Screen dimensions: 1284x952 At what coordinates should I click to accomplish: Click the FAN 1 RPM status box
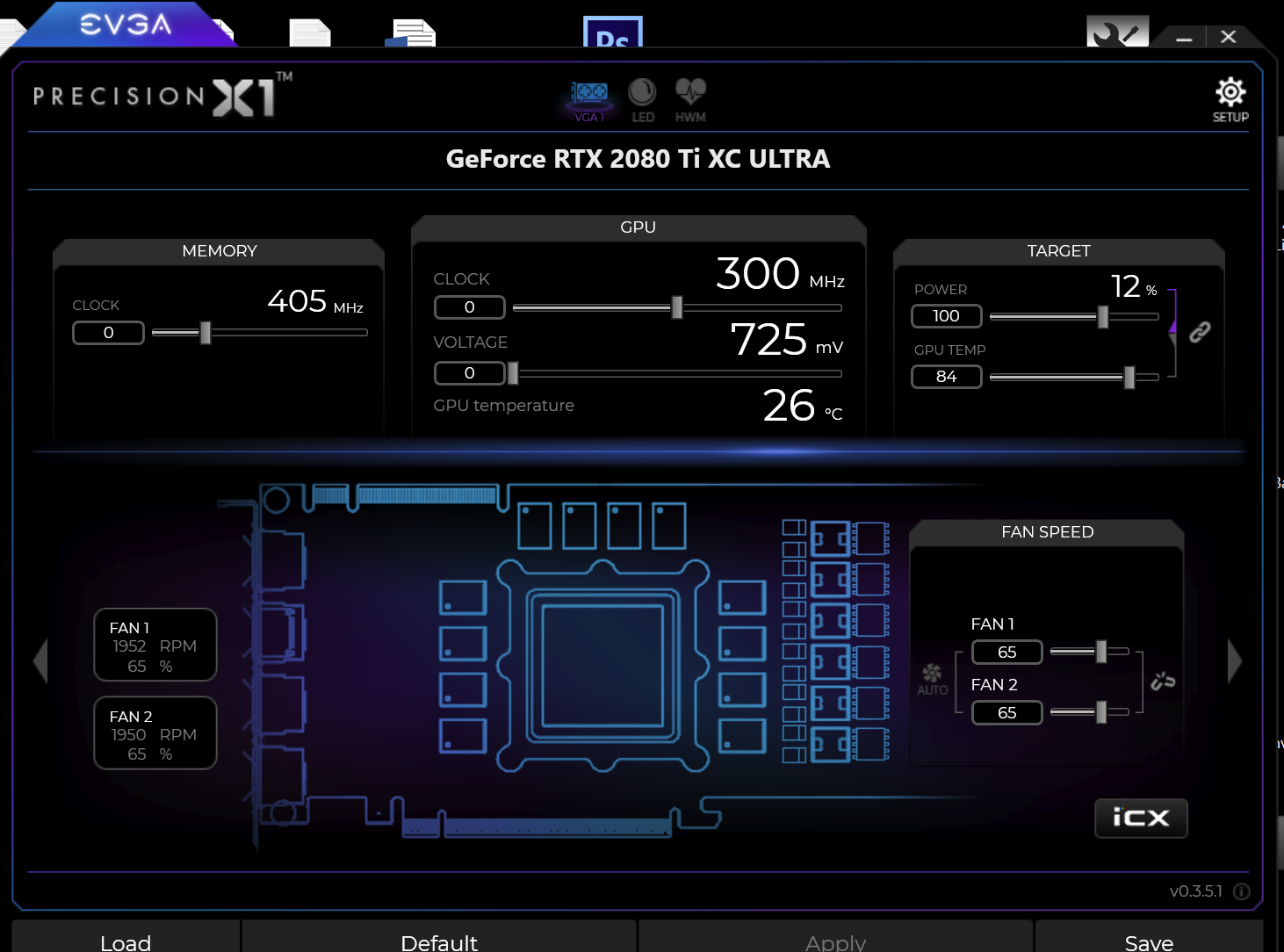(155, 645)
